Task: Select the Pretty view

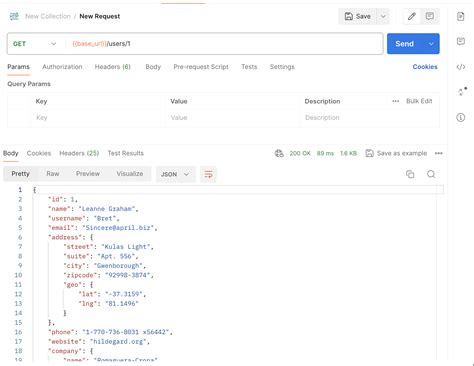Action: point(21,174)
